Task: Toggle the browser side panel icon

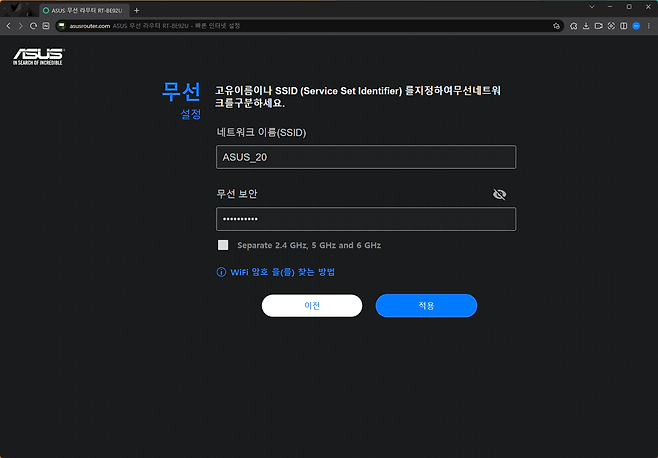Action: 622,25
